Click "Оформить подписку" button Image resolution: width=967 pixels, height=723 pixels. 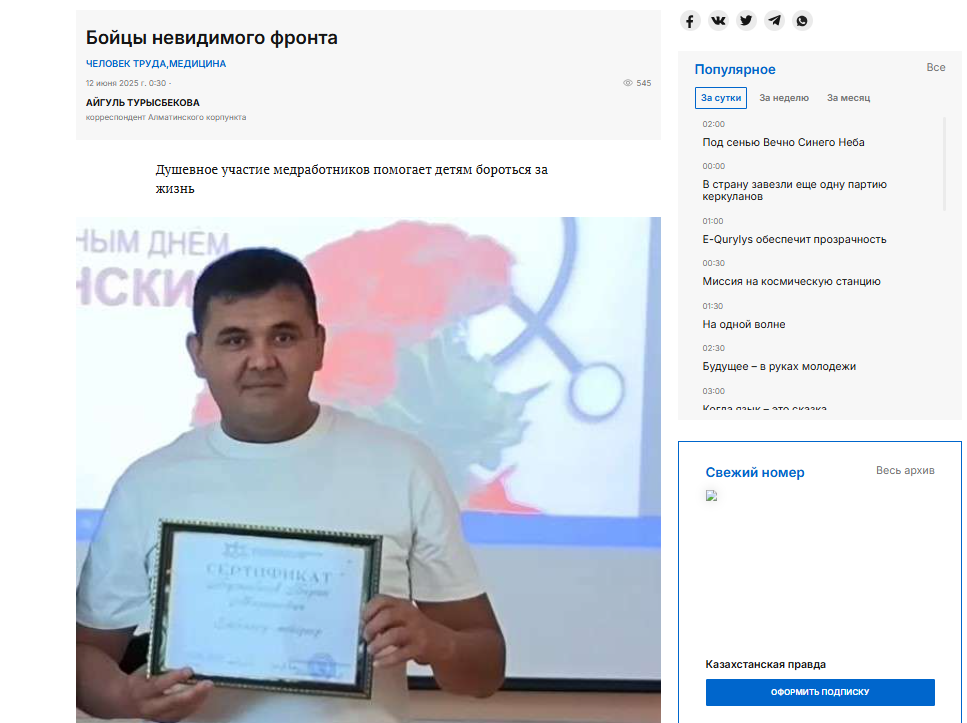click(820, 692)
